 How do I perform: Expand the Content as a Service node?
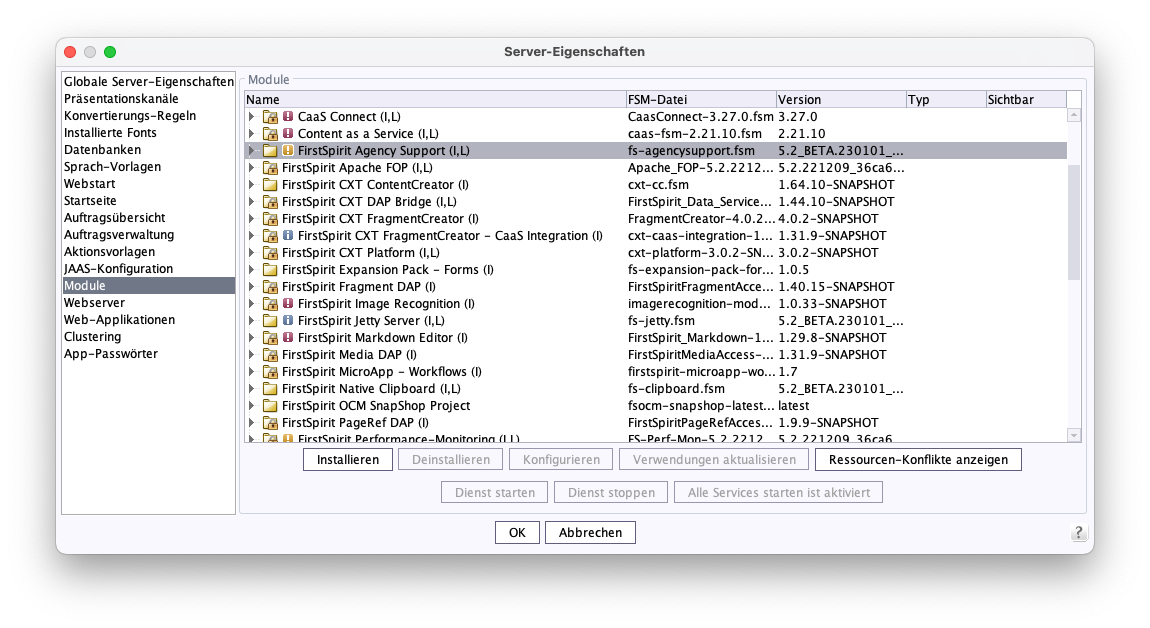(252, 133)
